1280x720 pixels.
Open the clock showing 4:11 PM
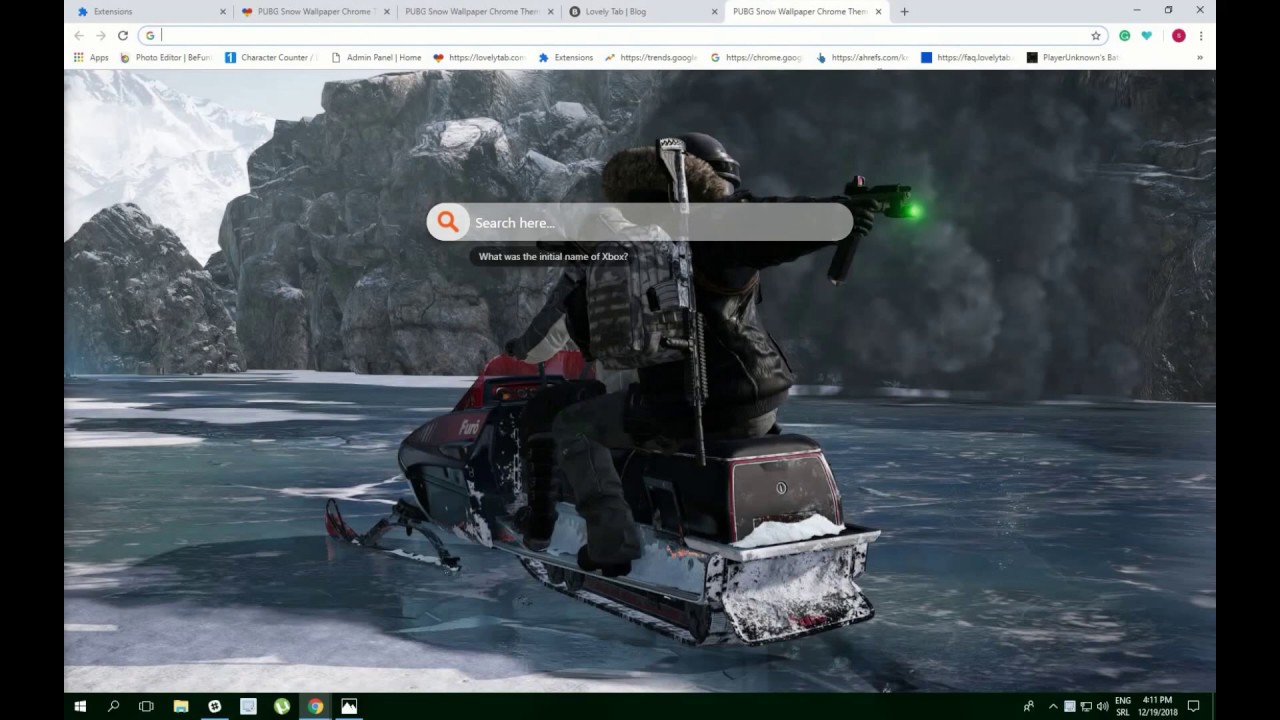coord(1158,706)
